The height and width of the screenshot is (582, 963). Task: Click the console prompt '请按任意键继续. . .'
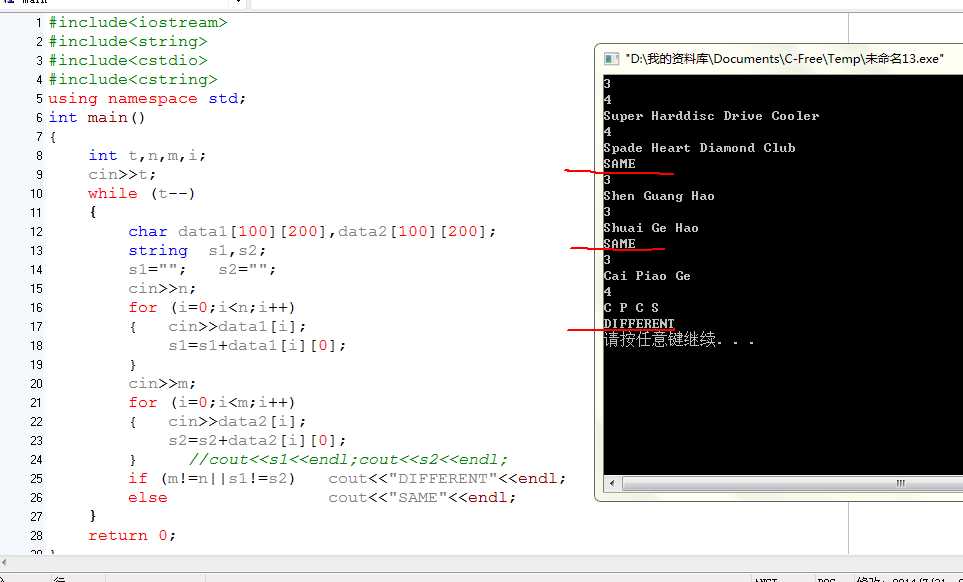679,340
